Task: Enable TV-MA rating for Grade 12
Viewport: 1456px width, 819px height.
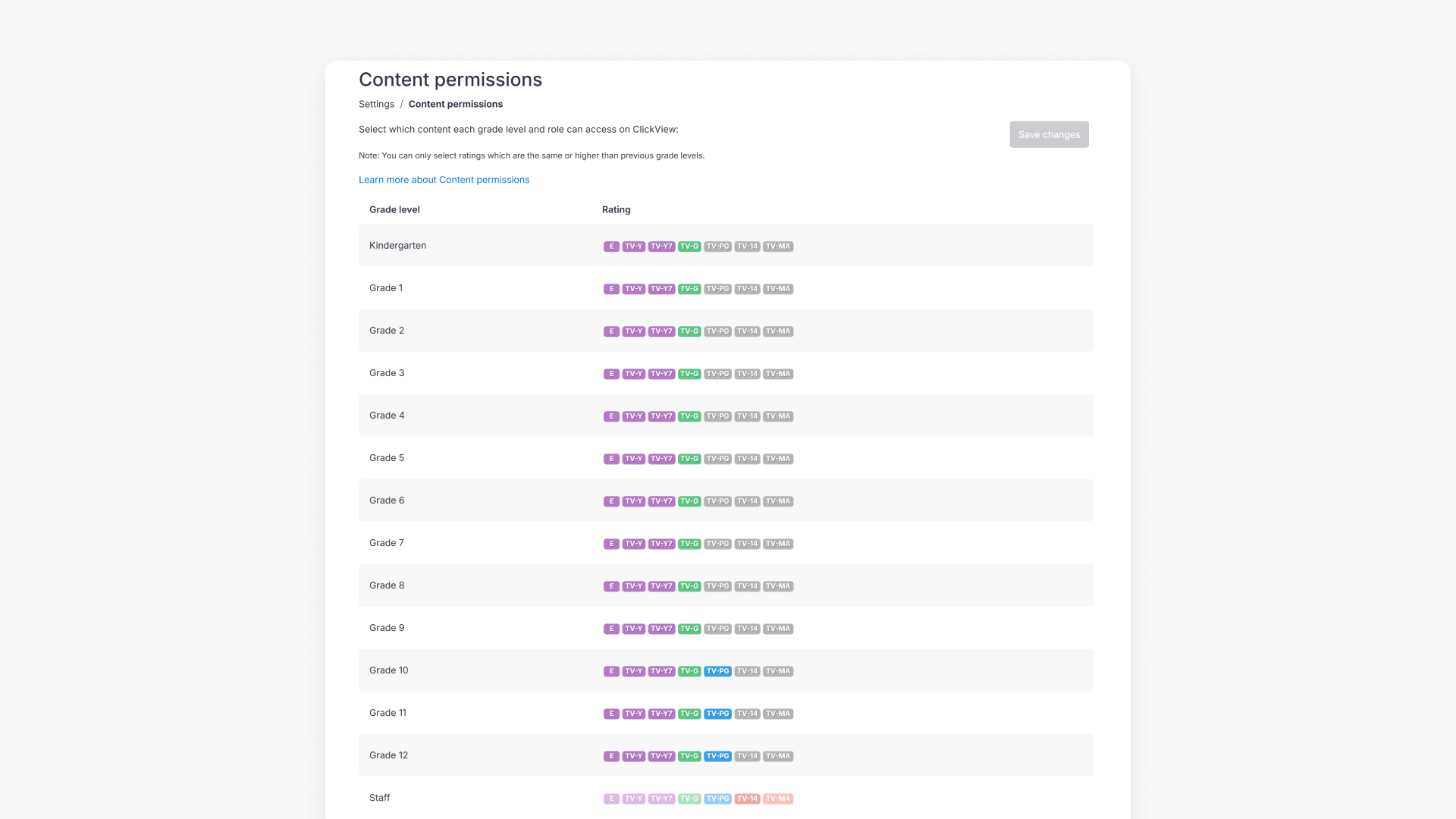Action: tap(777, 755)
